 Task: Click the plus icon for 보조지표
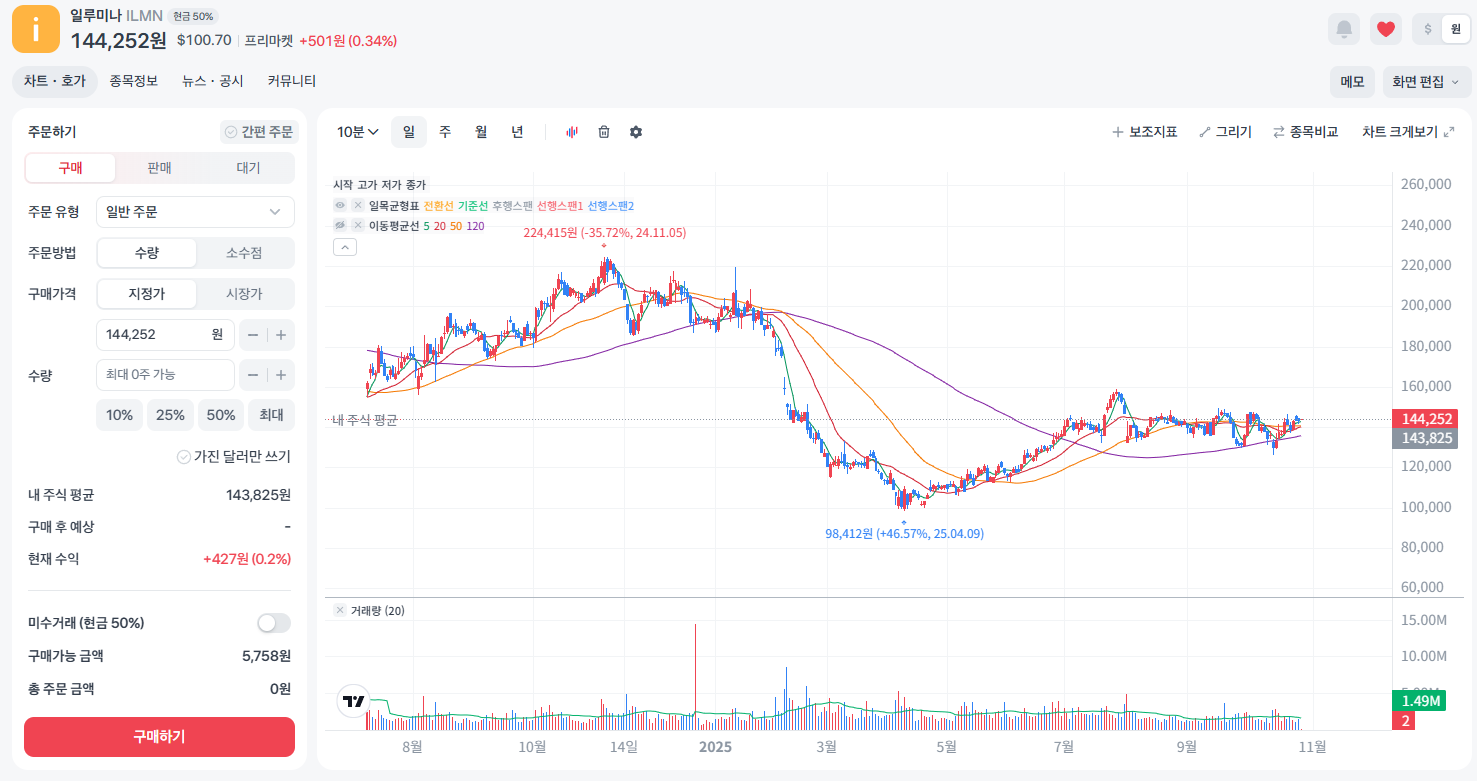tap(1118, 132)
